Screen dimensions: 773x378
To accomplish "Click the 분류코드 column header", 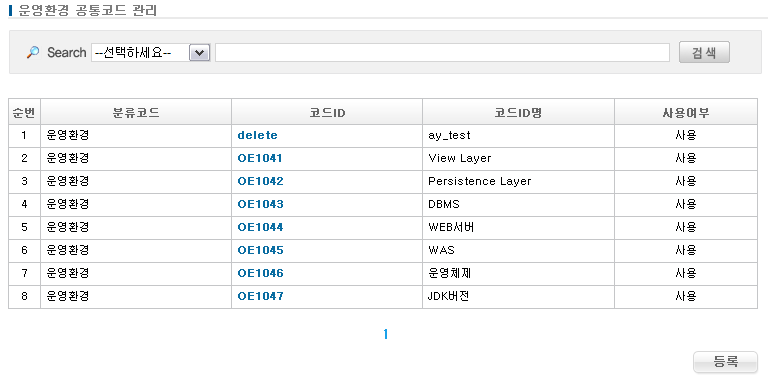I will (136, 112).
